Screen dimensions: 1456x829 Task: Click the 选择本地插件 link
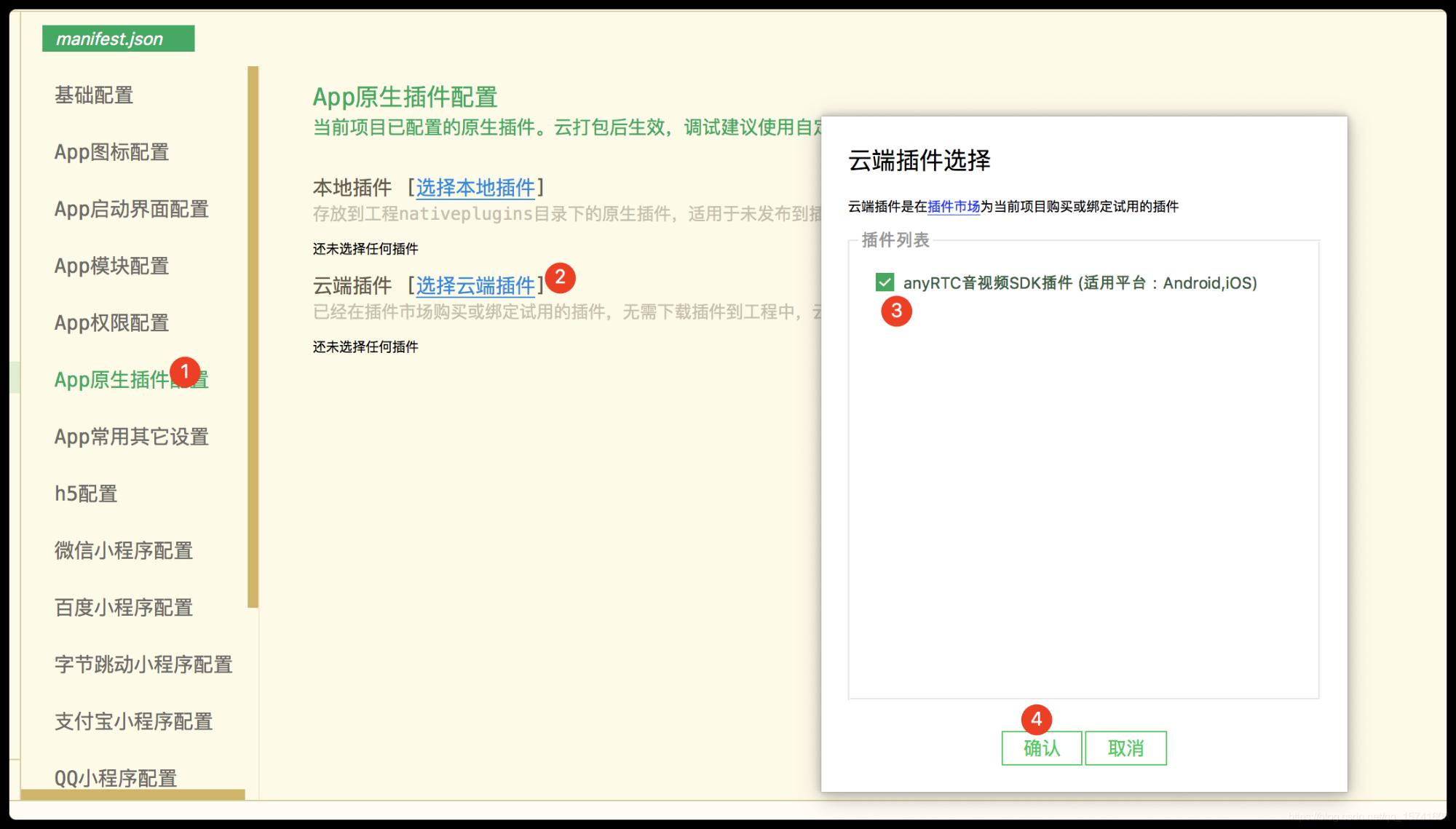(x=475, y=188)
